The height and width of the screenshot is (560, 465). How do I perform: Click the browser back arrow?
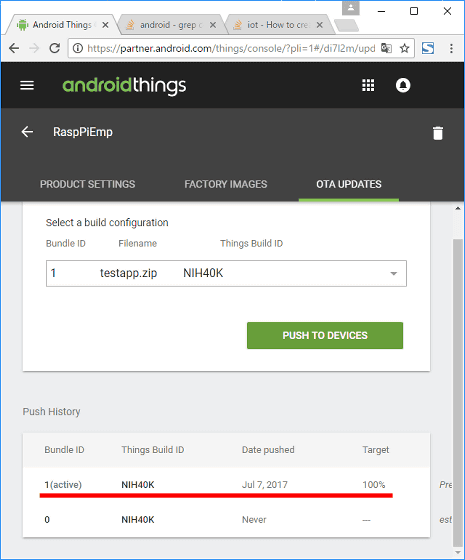pos(14,48)
